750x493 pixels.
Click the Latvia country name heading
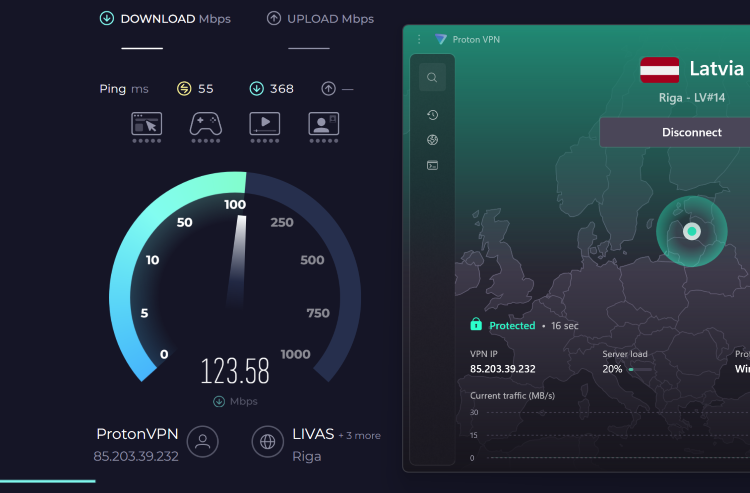click(717, 69)
